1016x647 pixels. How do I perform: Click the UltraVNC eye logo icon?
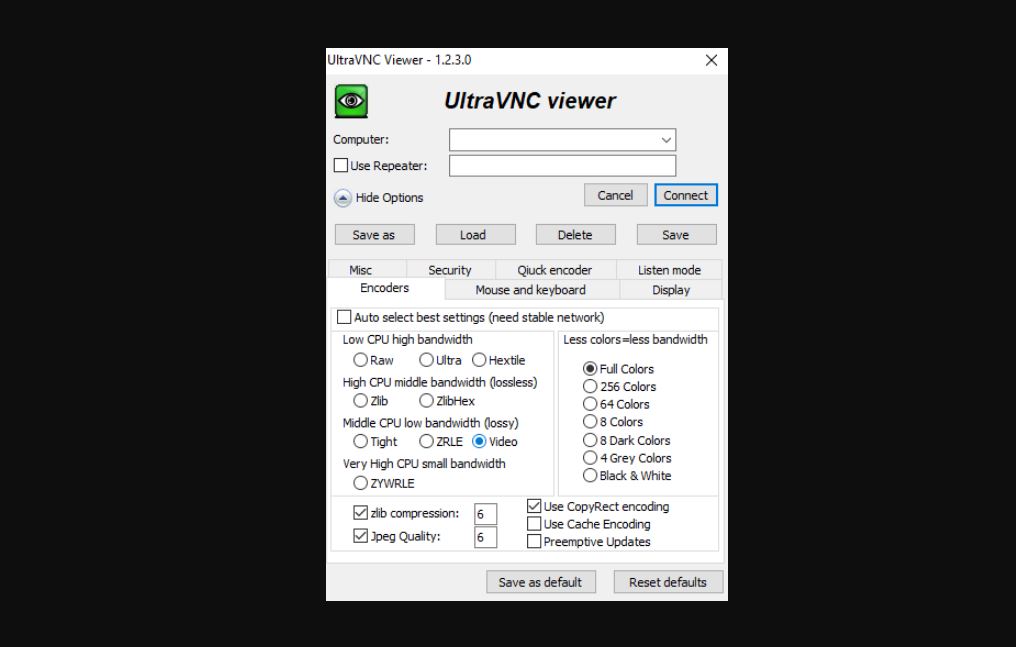351,100
